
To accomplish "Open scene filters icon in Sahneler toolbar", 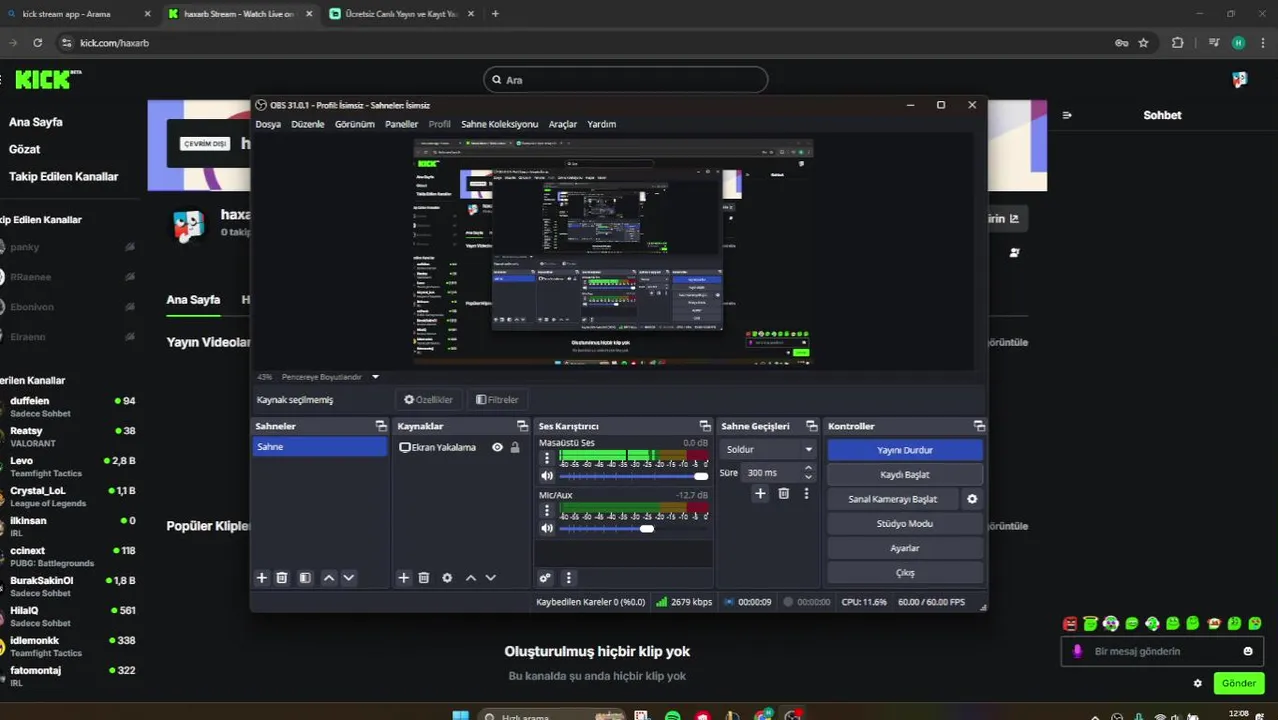I will pyautogui.click(x=305, y=578).
